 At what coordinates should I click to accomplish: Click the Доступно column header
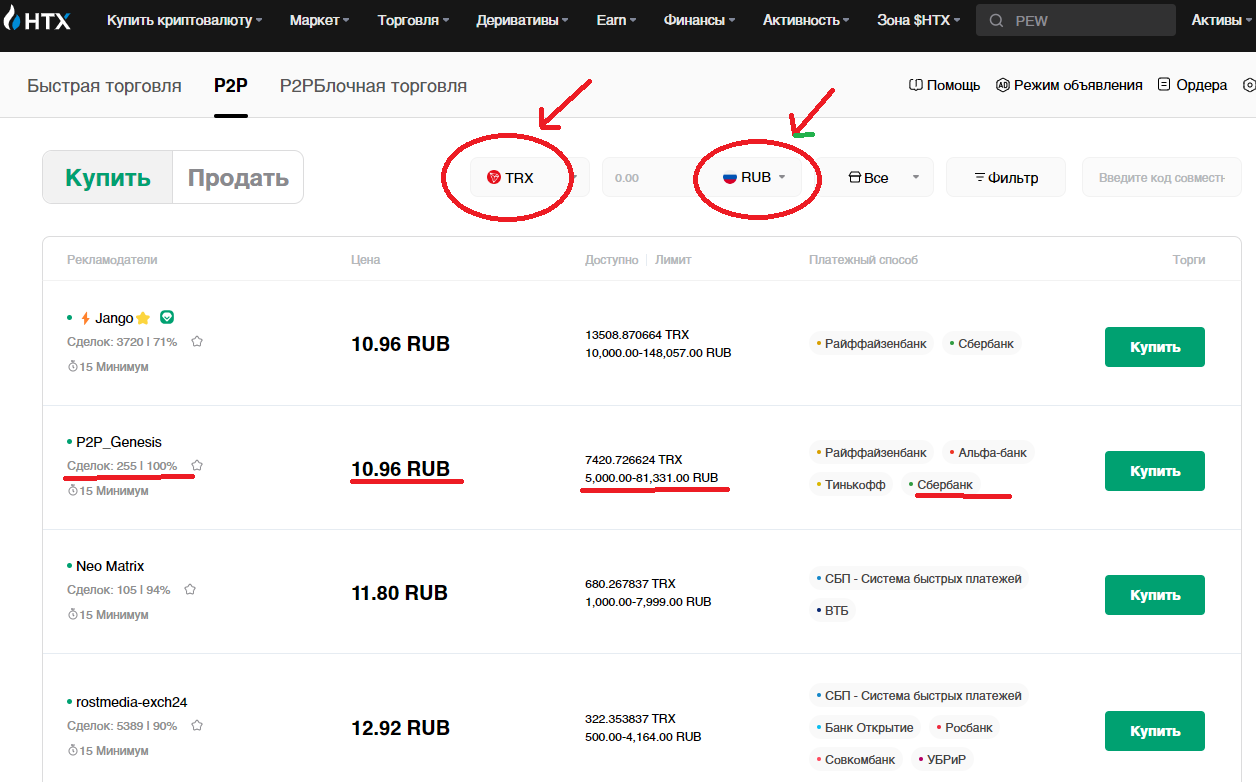(611, 260)
